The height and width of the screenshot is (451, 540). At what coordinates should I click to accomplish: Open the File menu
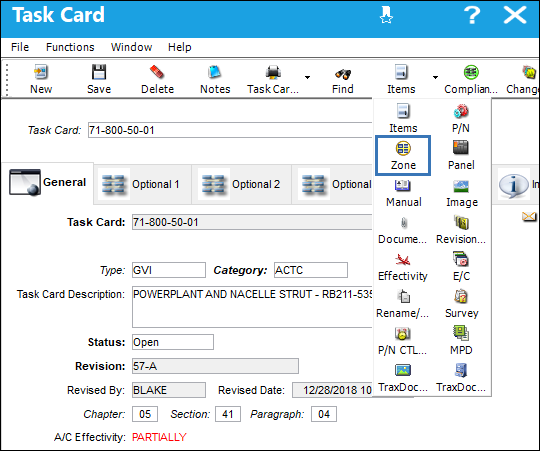point(20,47)
